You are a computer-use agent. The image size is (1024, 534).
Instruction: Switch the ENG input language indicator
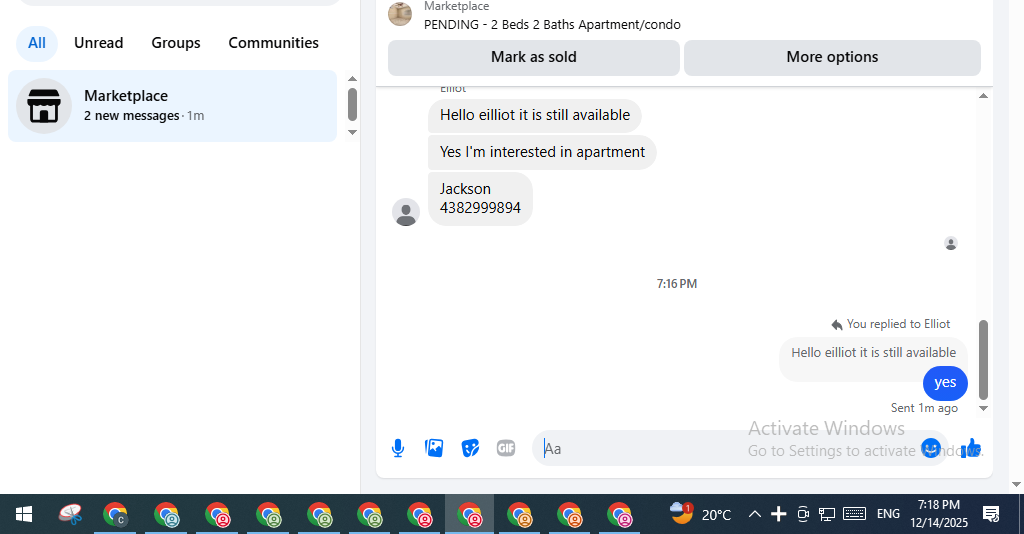pyautogui.click(x=888, y=514)
